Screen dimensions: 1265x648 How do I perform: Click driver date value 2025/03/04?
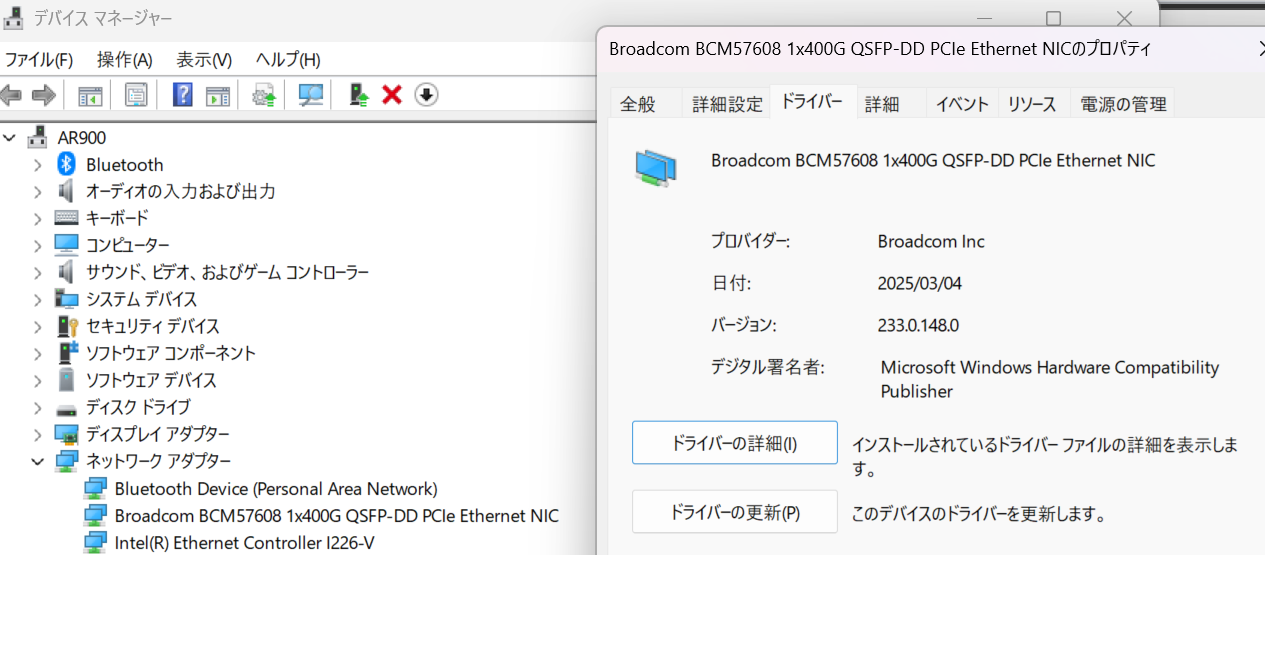pos(920,284)
